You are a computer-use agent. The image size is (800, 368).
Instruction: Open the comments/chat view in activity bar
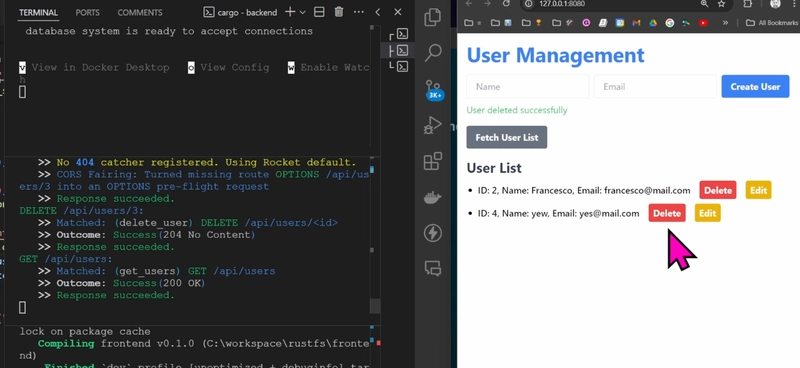[433, 268]
